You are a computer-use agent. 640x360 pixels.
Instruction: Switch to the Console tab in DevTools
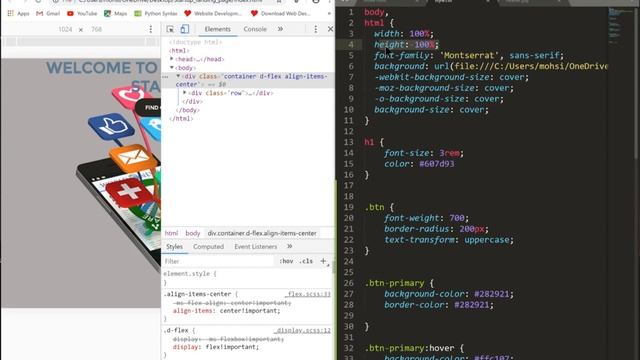point(255,29)
